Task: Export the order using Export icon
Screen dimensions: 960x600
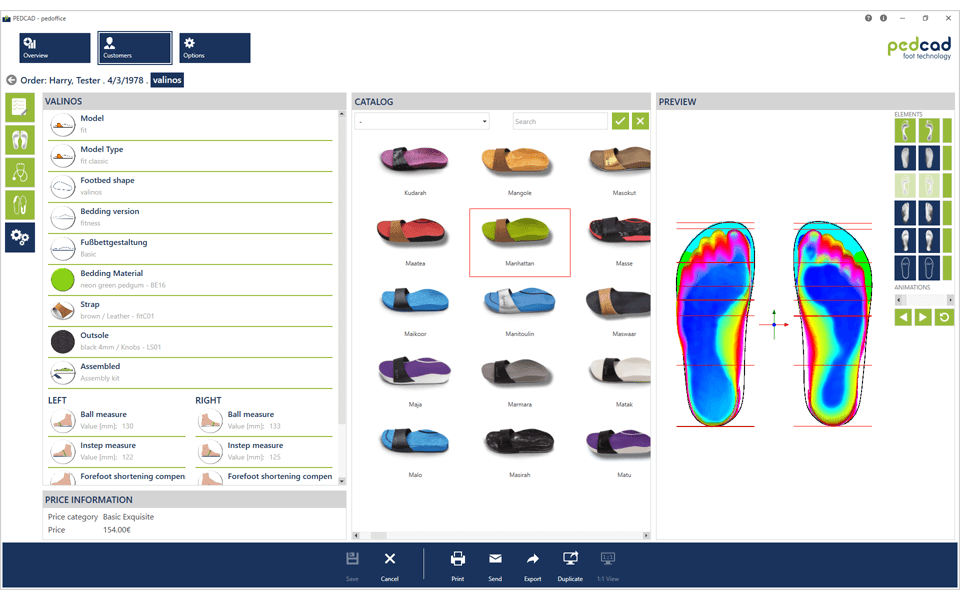Action: pos(532,564)
